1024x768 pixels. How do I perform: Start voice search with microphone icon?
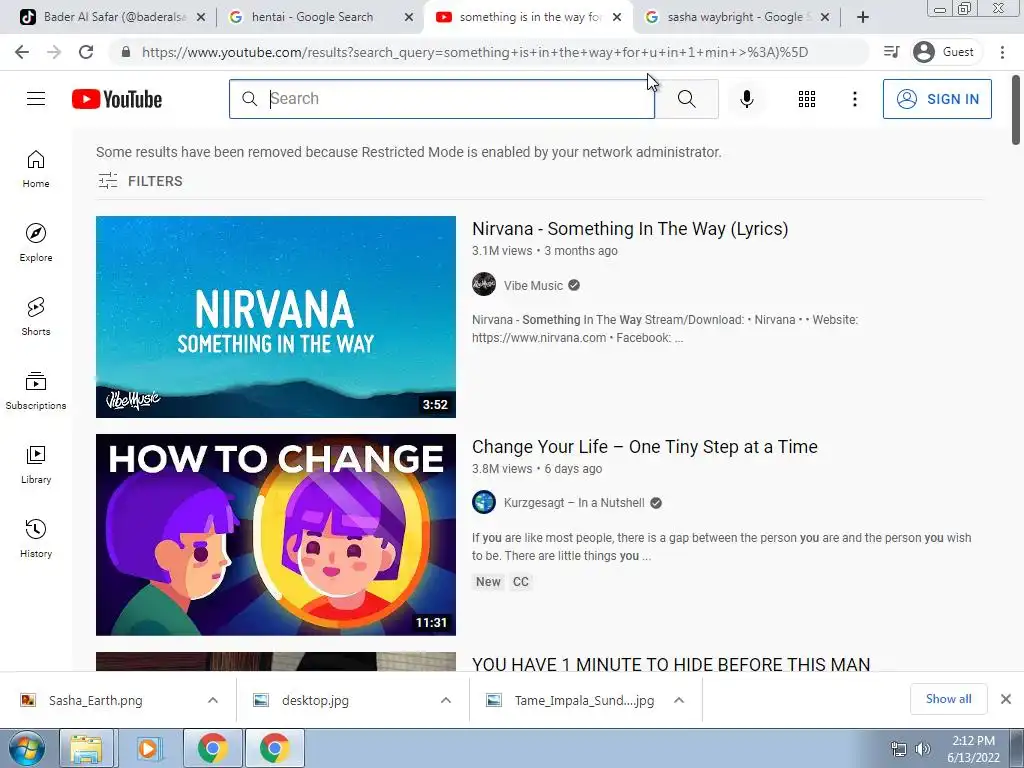pyautogui.click(x=746, y=99)
